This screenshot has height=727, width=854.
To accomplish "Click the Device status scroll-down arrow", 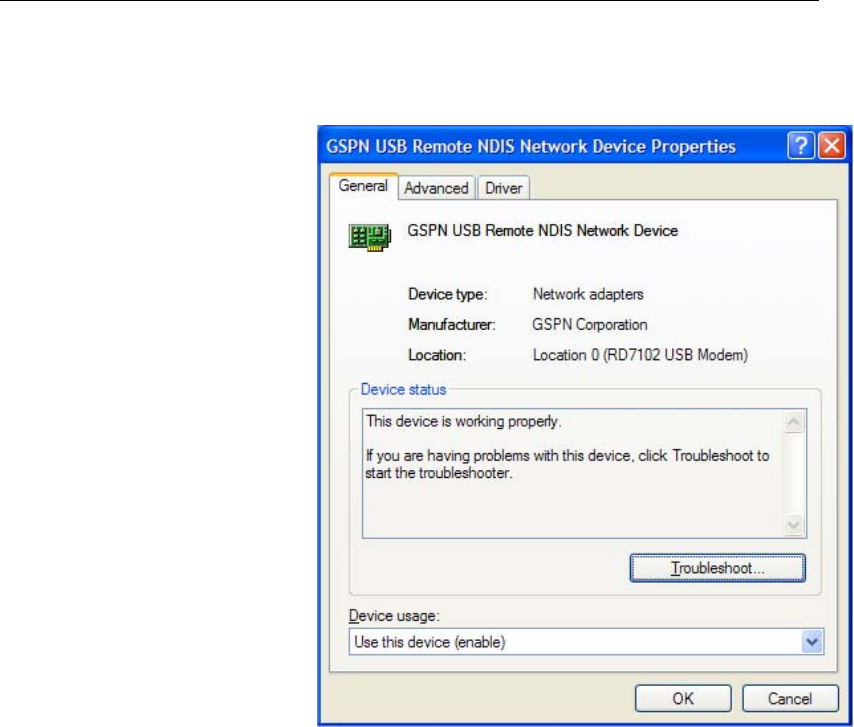I will click(794, 525).
